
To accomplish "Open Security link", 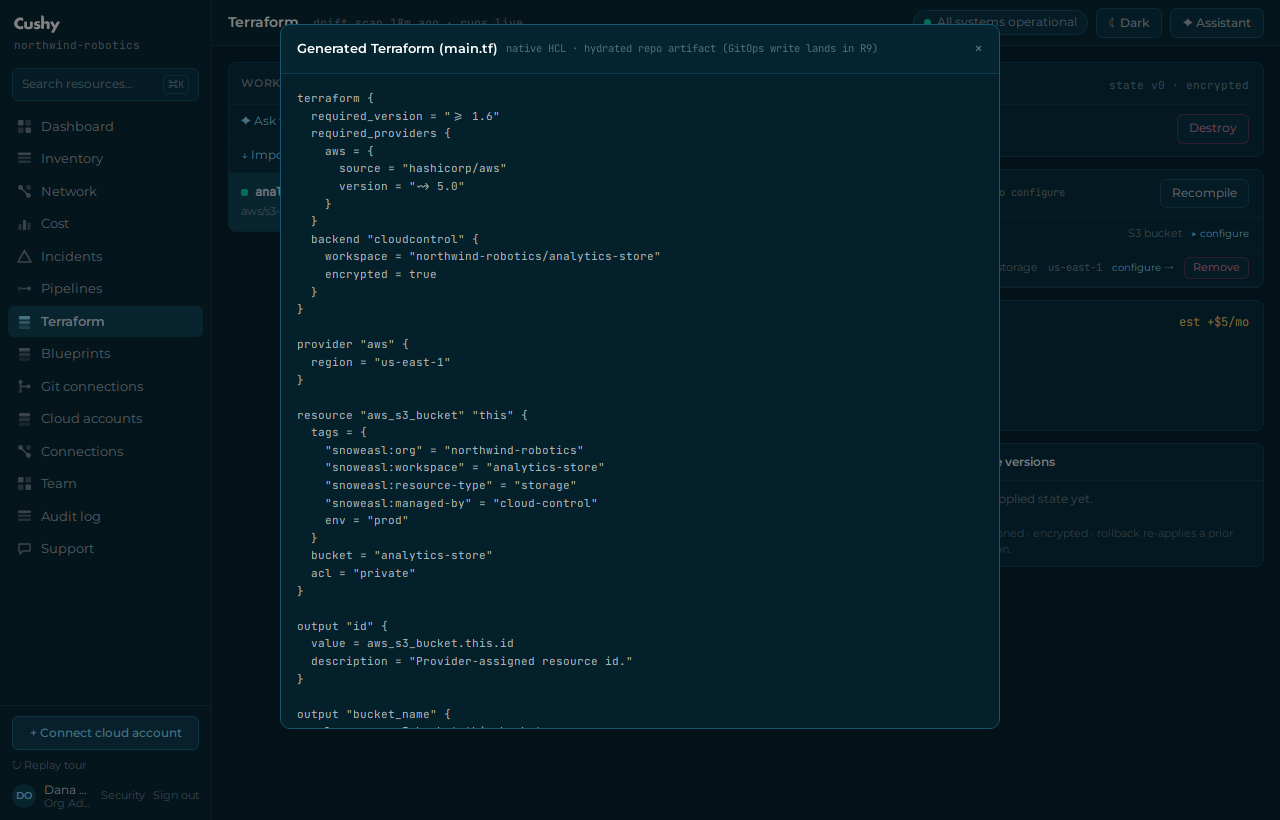I will tap(123, 796).
